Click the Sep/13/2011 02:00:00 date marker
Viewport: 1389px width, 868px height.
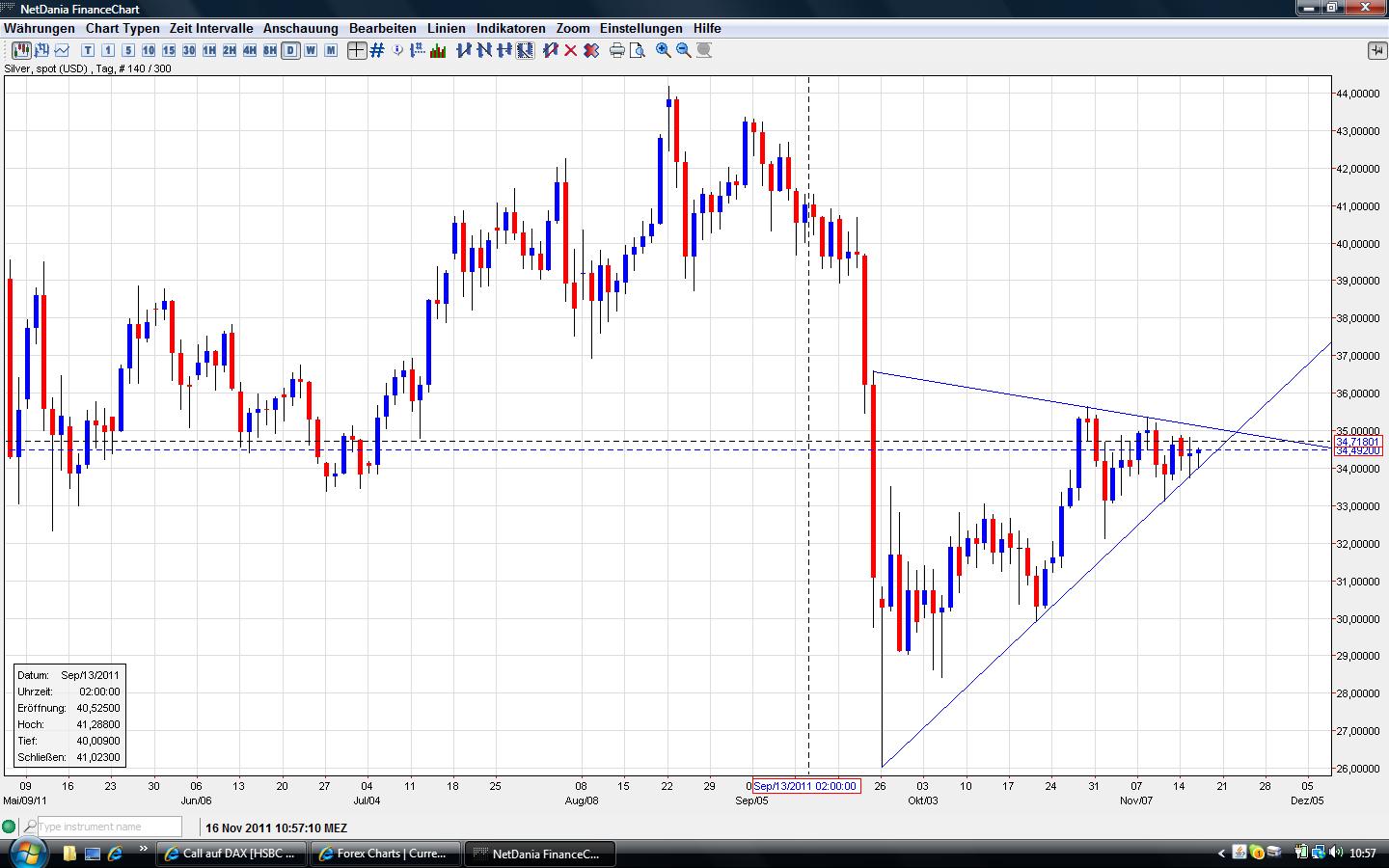[805, 786]
